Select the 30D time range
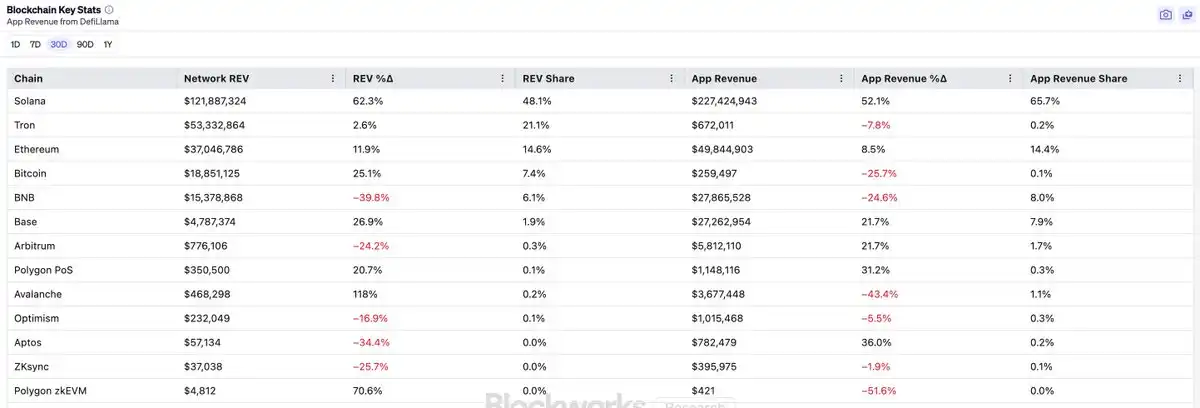 point(59,44)
